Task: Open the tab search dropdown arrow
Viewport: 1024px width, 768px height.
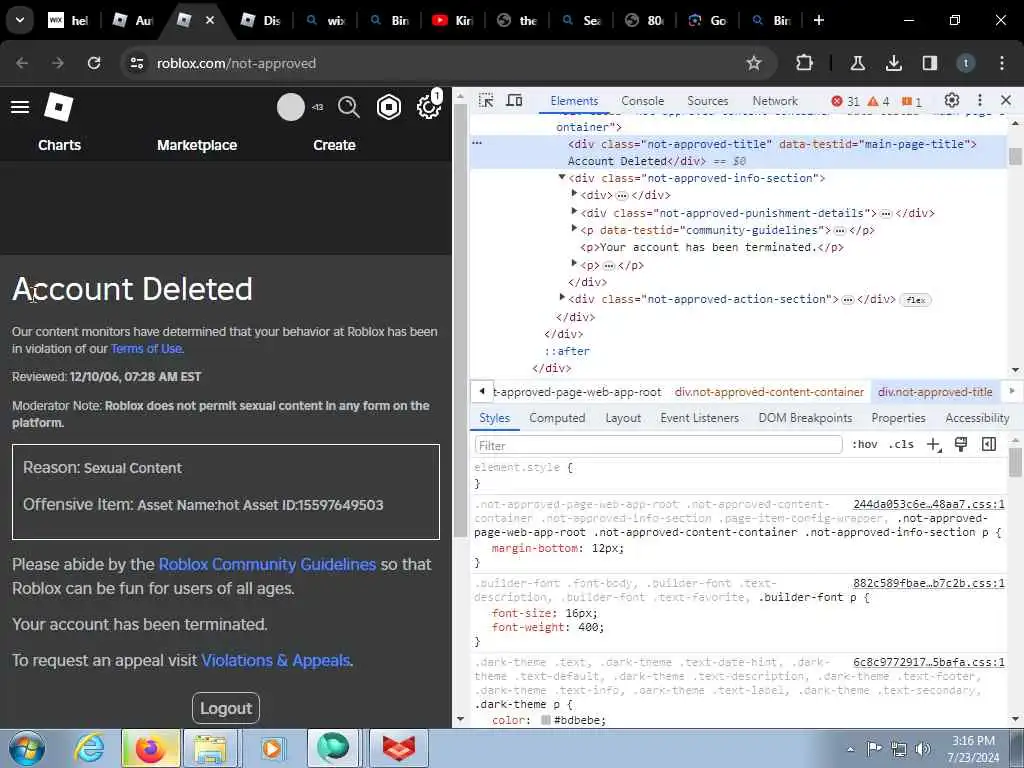Action: [x=20, y=20]
